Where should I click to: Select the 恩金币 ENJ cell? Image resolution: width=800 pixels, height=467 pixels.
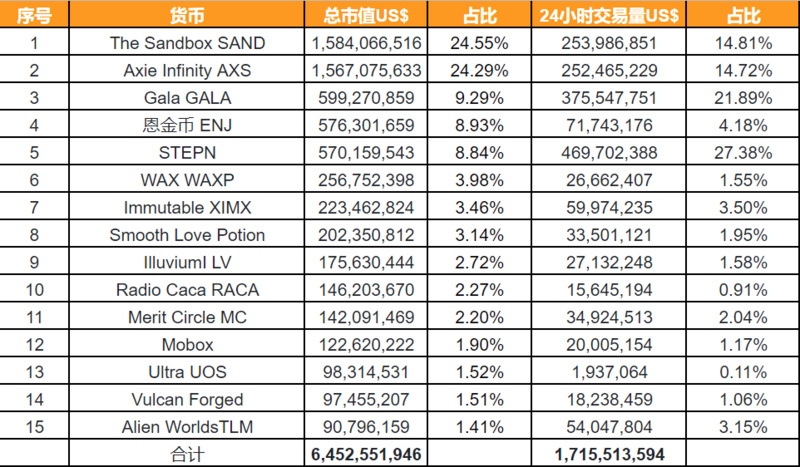(x=187, y=126)
